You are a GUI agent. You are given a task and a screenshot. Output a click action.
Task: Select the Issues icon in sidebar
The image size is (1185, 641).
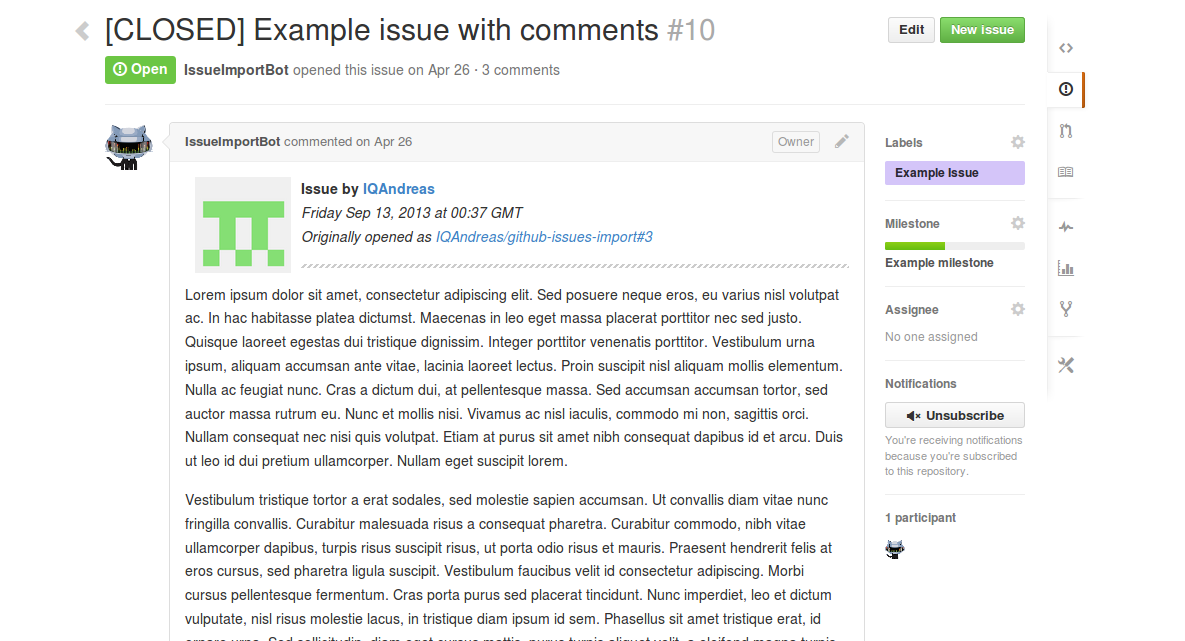(x=1066, y=89)
